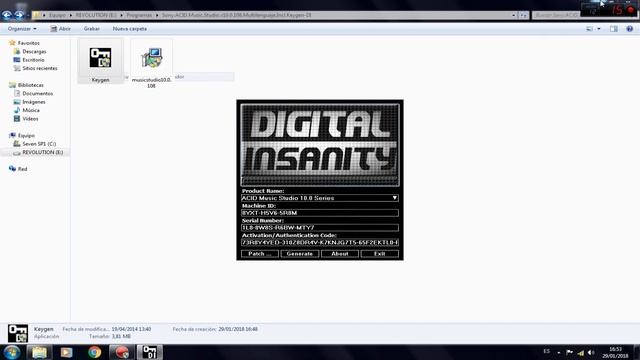Switch to the keygen taskbar icon

point(149,352)
